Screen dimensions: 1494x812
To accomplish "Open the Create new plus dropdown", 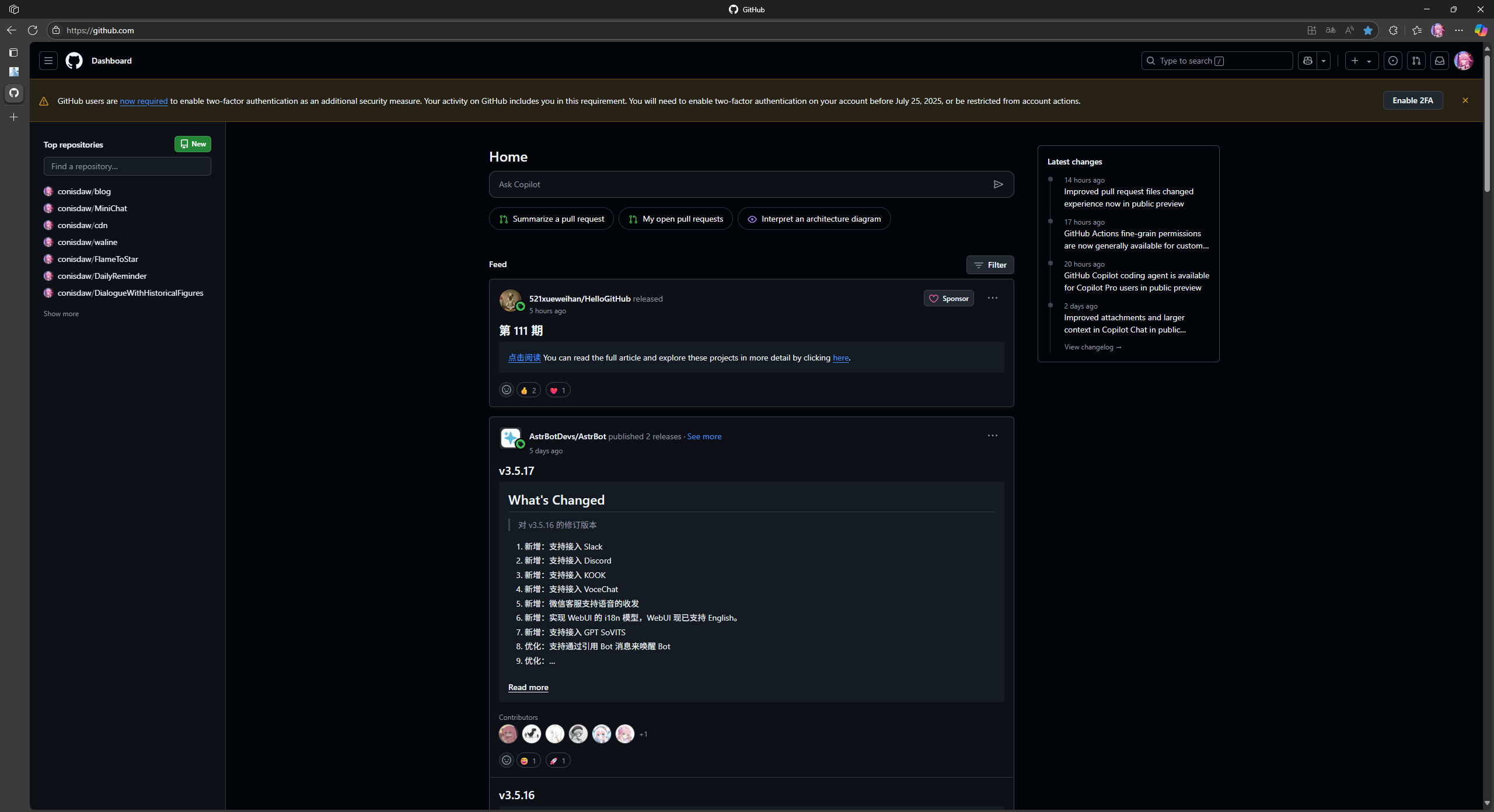I will [x=1362, y=61].
